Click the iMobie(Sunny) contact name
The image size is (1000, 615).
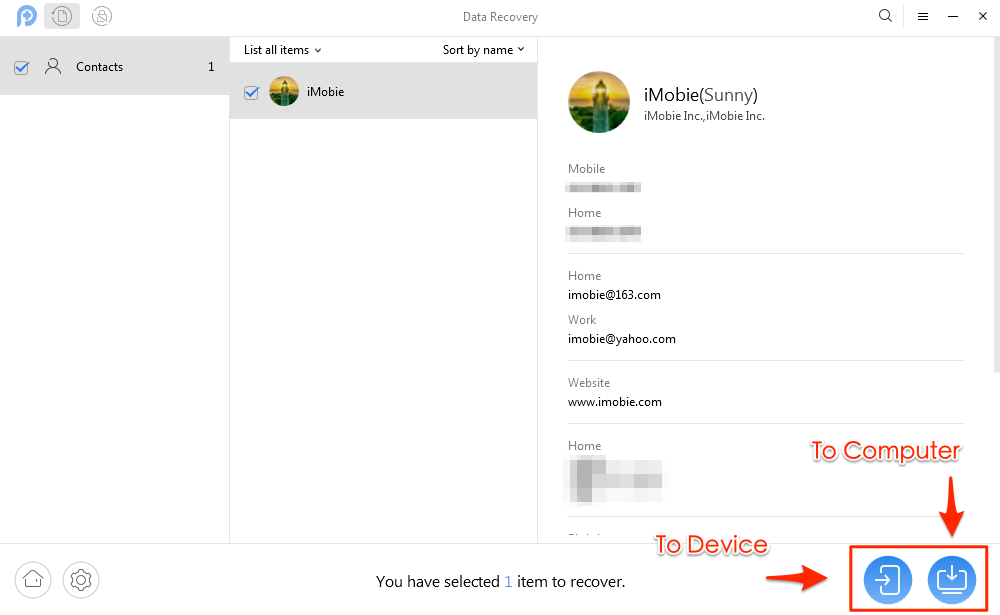700,94
